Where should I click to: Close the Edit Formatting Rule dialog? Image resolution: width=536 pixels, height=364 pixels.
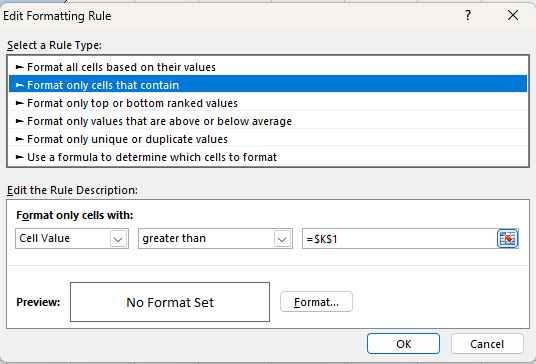point(513,15)
